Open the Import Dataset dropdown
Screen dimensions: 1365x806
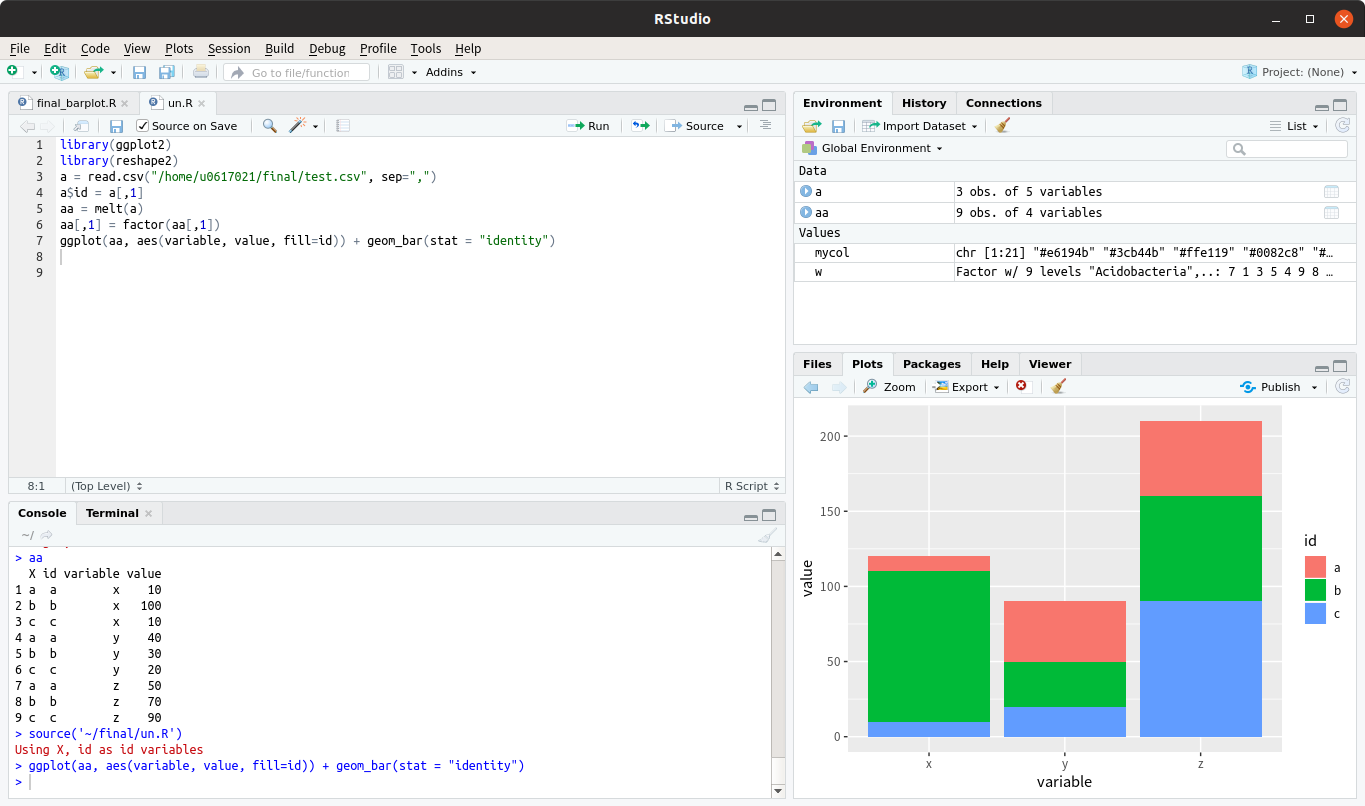pos(919,126)
